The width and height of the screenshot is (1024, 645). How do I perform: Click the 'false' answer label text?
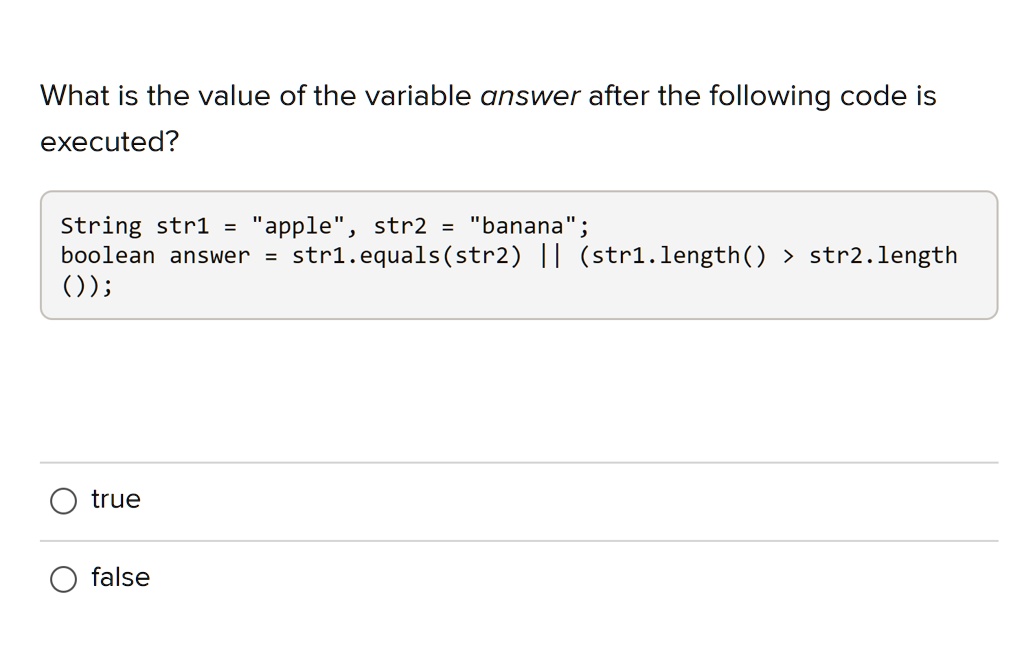coord(120,577)
